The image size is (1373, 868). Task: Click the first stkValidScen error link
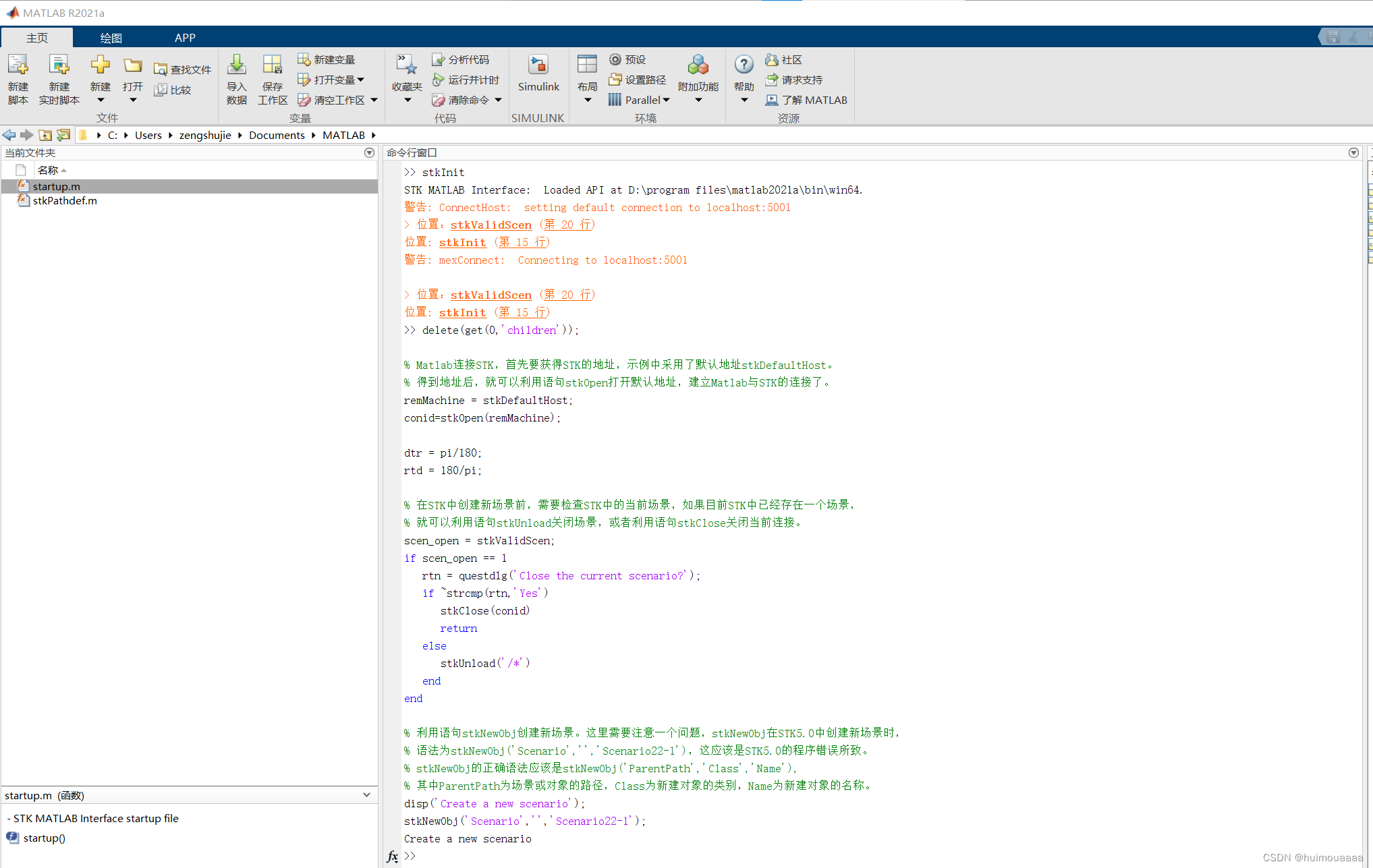point(491,225)
